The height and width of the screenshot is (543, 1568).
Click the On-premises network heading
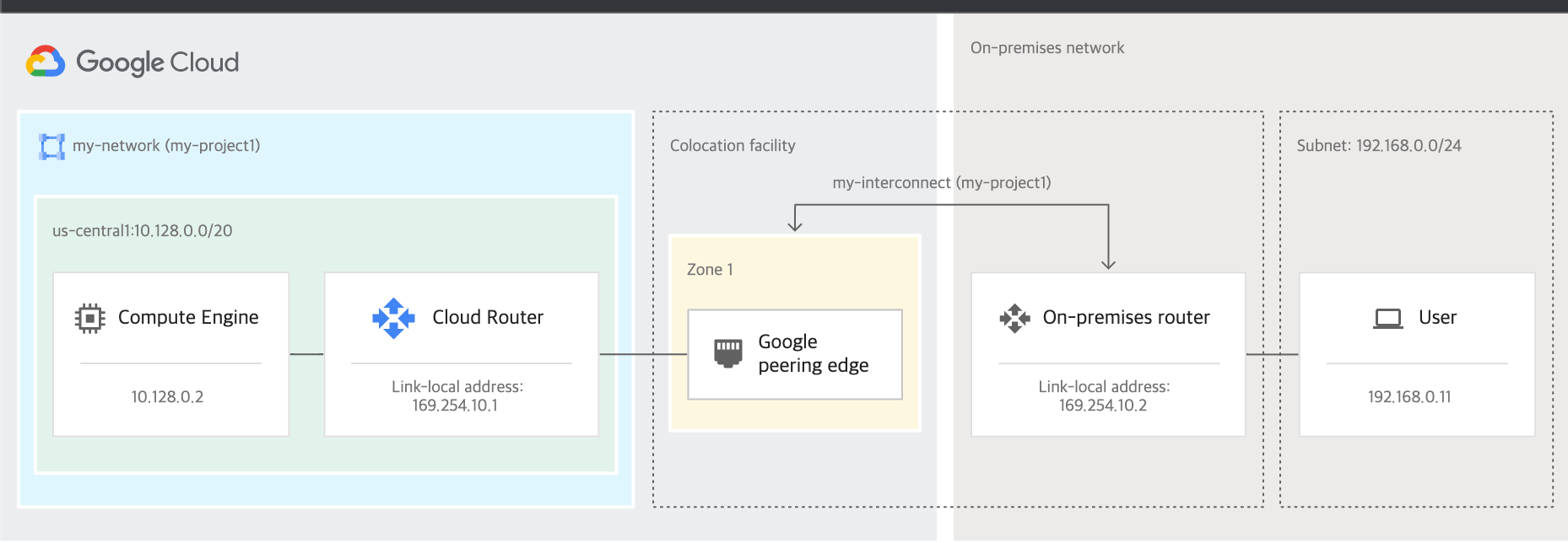[1047, 48]
